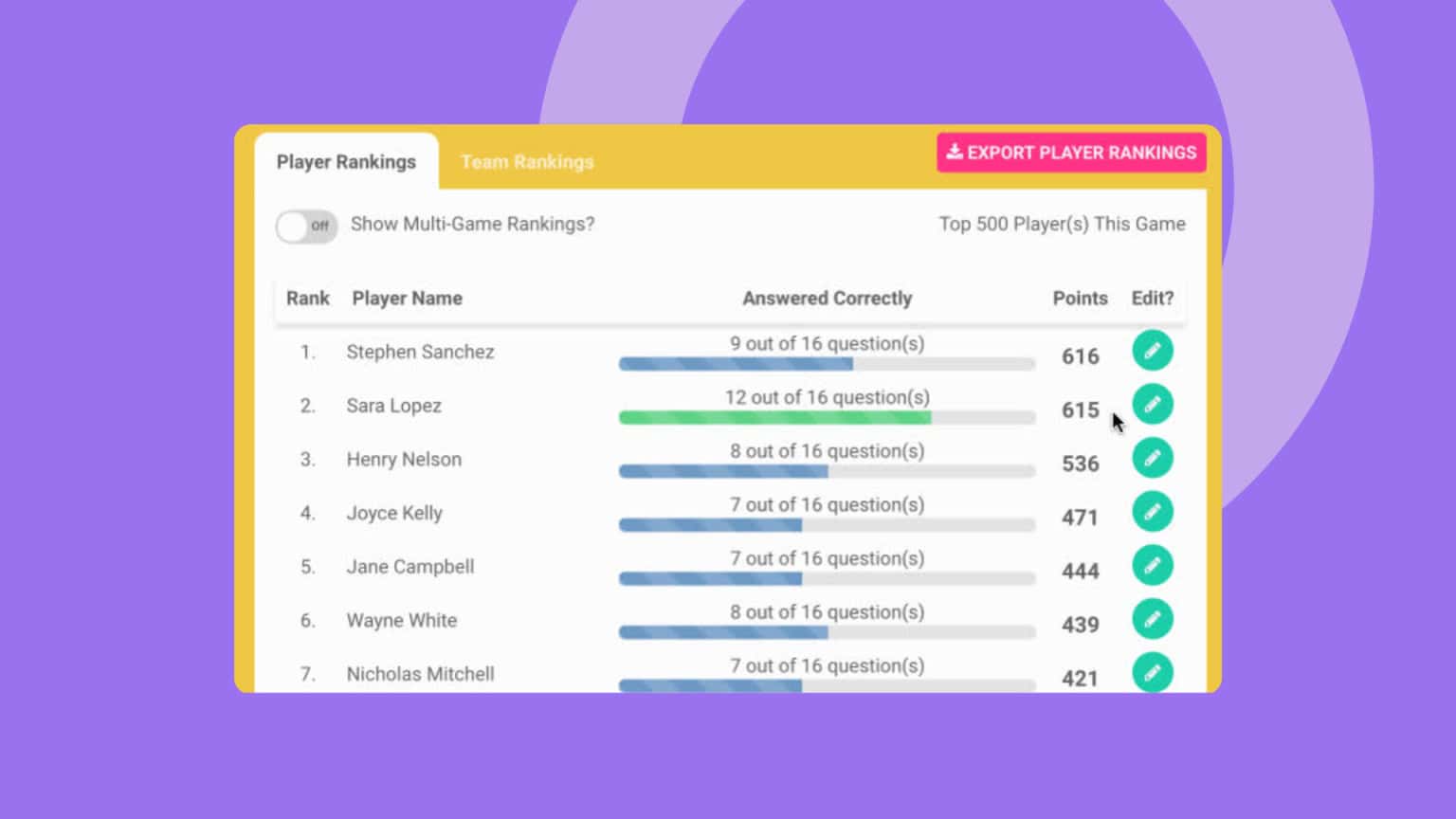Click the Top 500 Player(s) This Game text
Image resolution: width=1456 pixels, height=819 pixels.
1061,225
